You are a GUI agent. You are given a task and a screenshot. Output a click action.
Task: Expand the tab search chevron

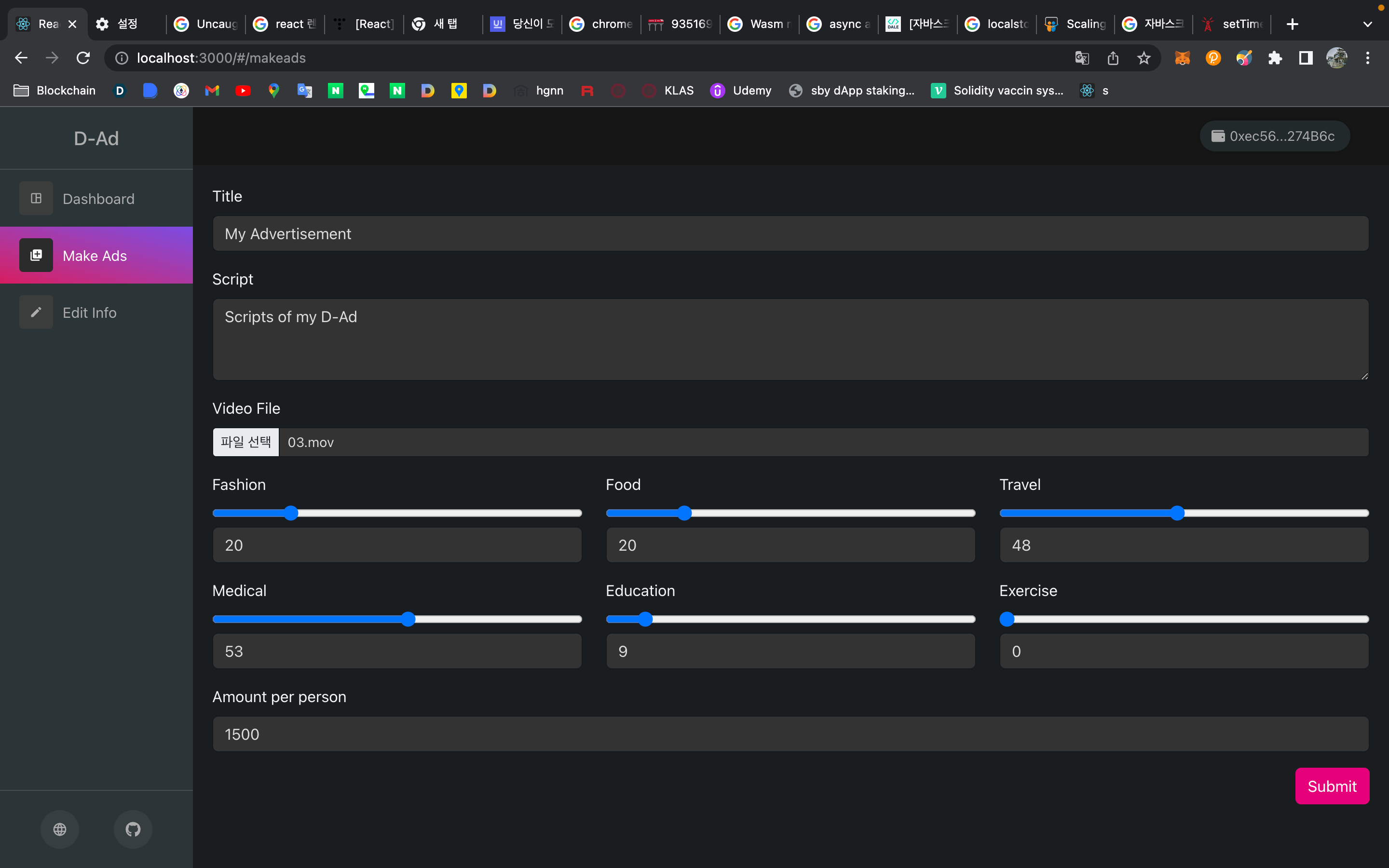pyautogui.click(x=1367, y=24)
